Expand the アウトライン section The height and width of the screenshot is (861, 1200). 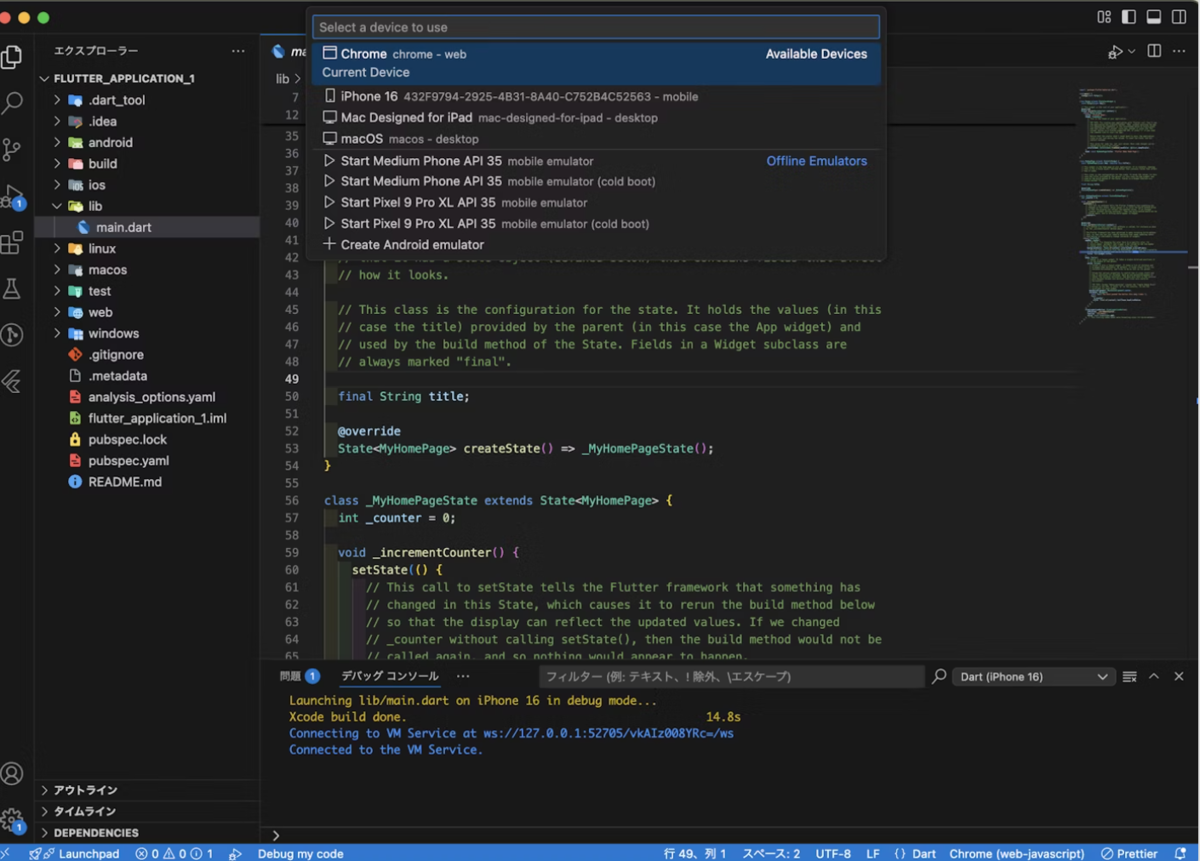[147, 790]
